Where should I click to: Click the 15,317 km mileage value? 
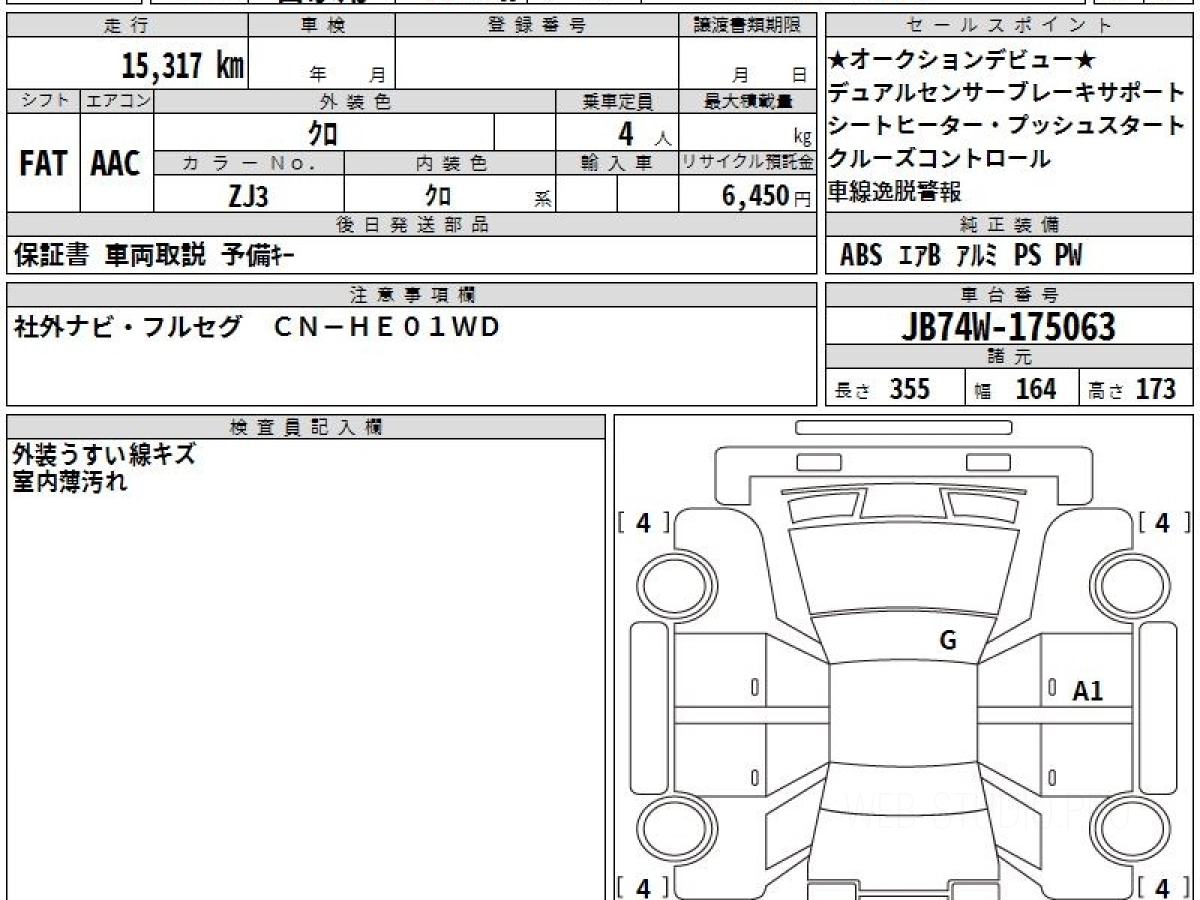coord(182,66)
